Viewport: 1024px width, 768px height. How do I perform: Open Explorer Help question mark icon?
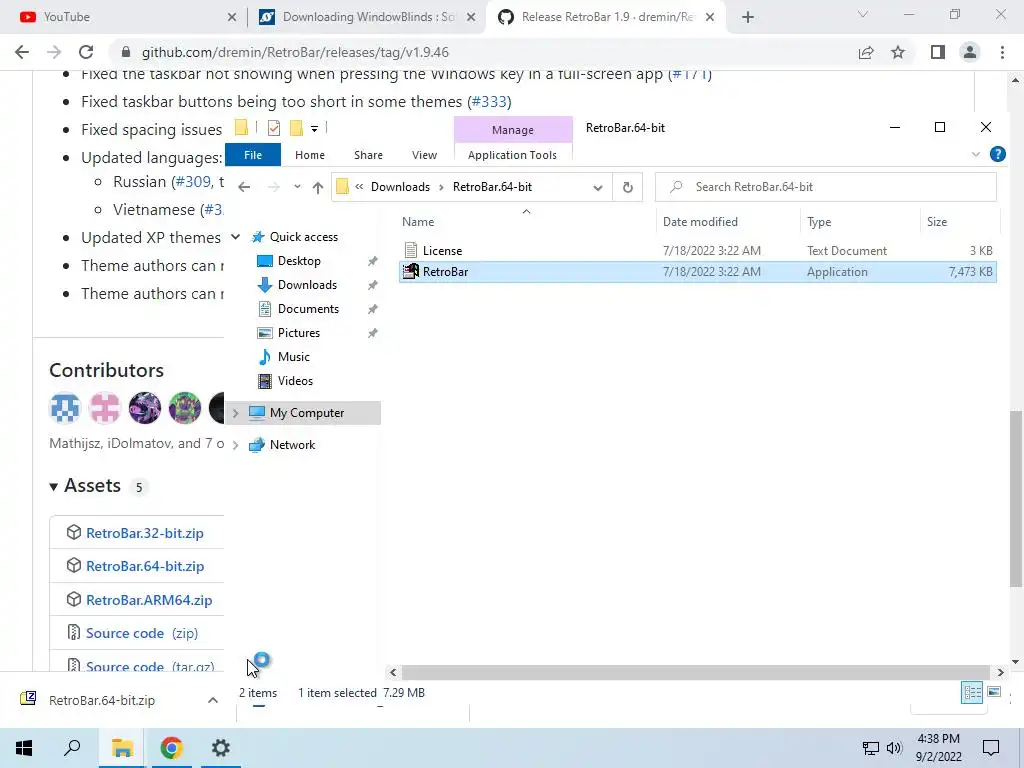tap(997, 154)
